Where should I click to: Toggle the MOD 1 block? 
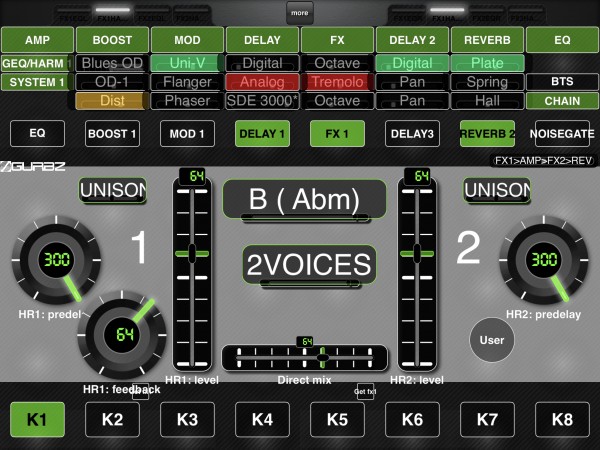click(x=187, y=133)
